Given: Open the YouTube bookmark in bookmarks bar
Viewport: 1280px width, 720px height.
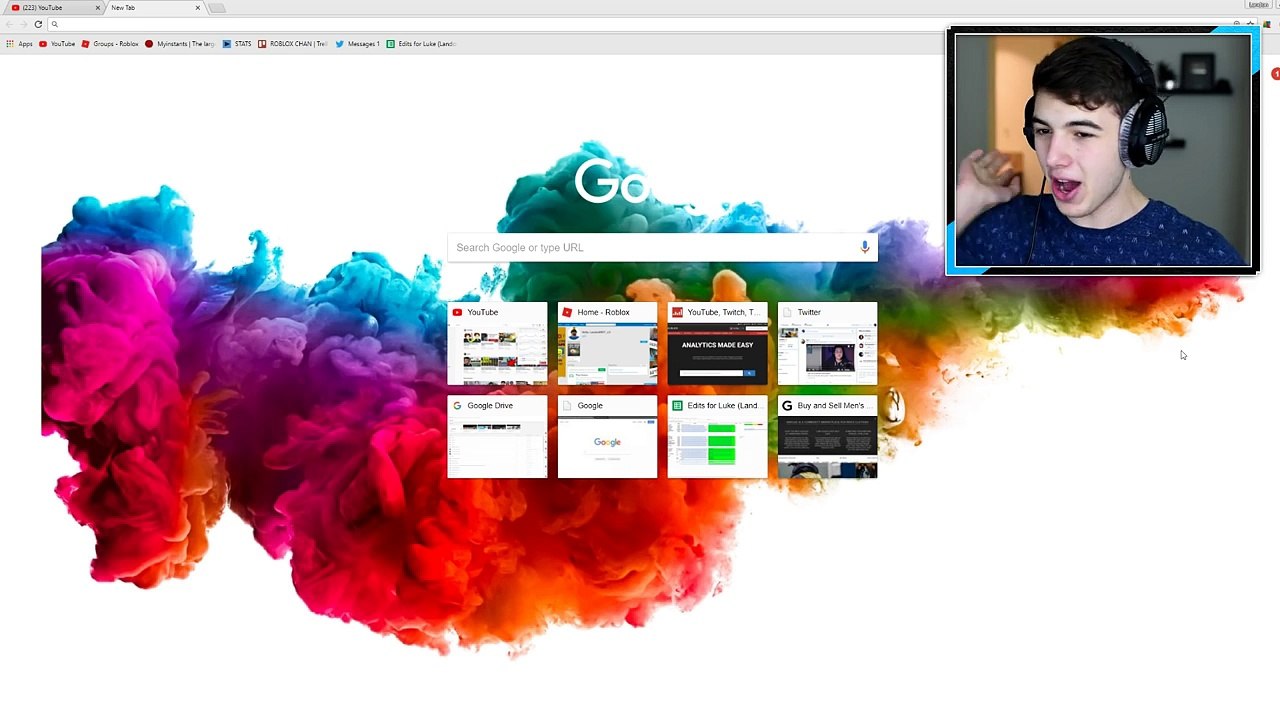Looking at the screenshot, I should pyautogui.click(x=57, y=44).
